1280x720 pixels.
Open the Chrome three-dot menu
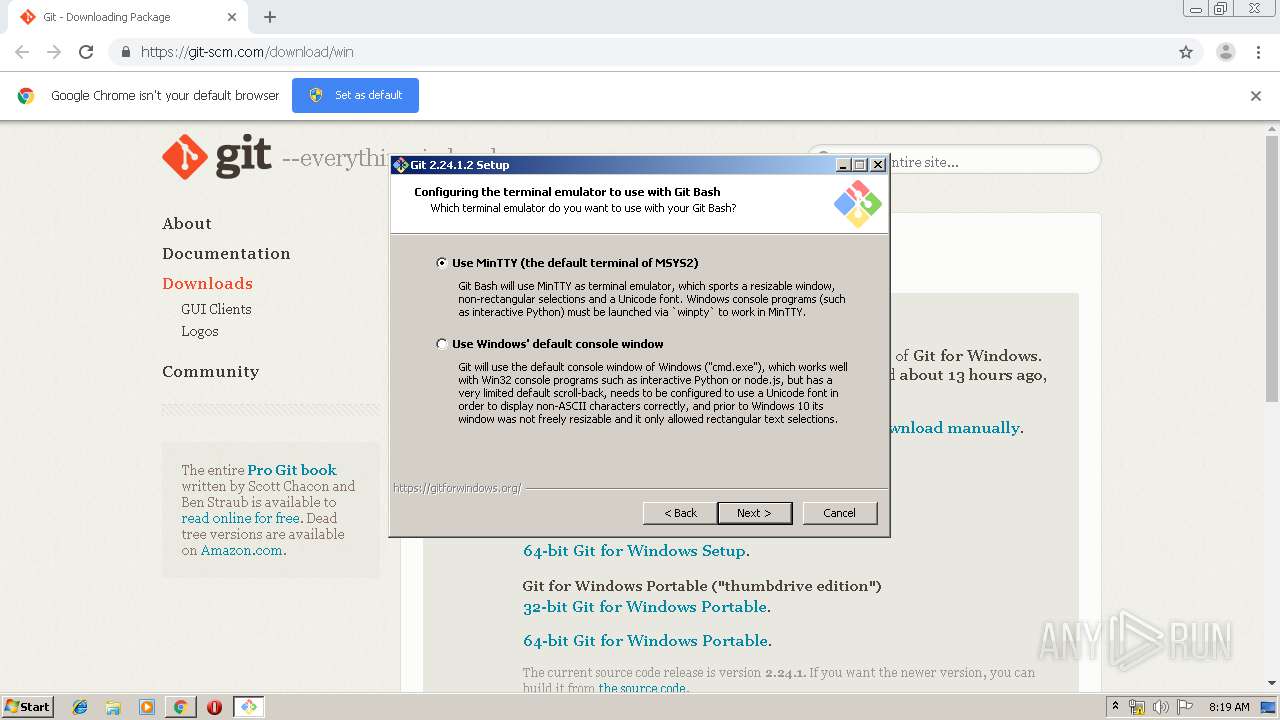pos(1258,52)
